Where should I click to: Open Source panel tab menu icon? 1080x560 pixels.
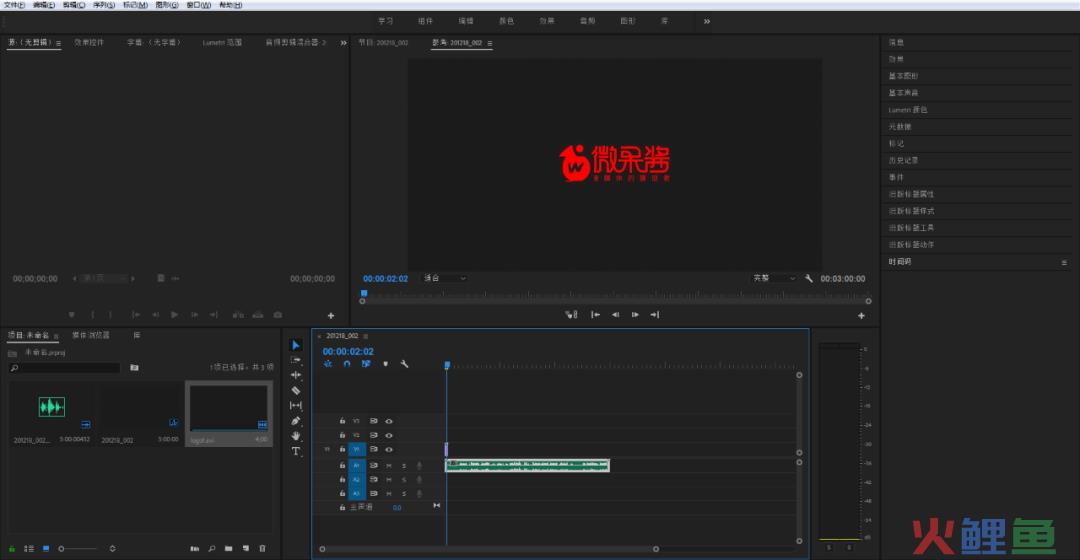pos(59,43)
